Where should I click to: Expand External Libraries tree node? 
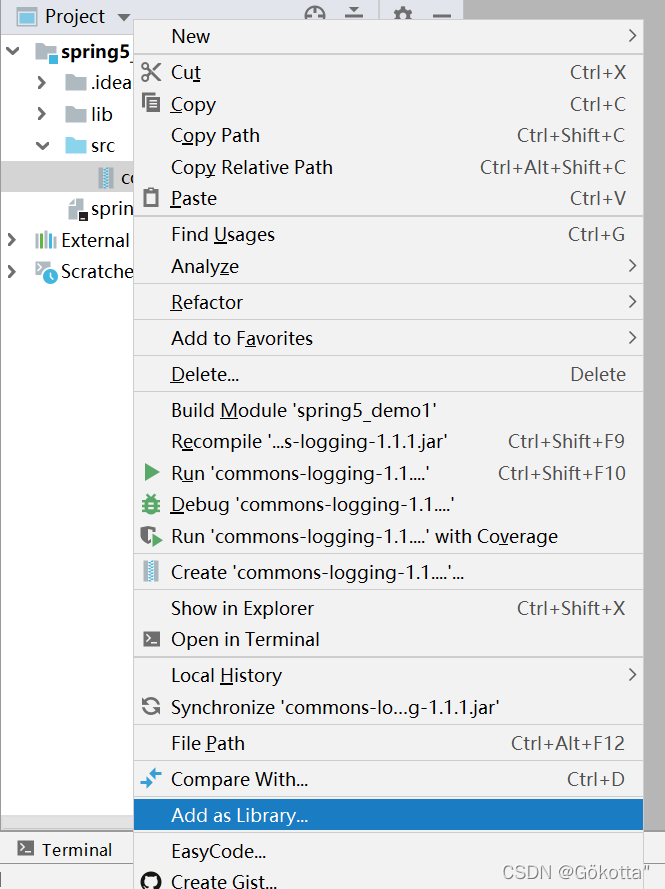12,240
